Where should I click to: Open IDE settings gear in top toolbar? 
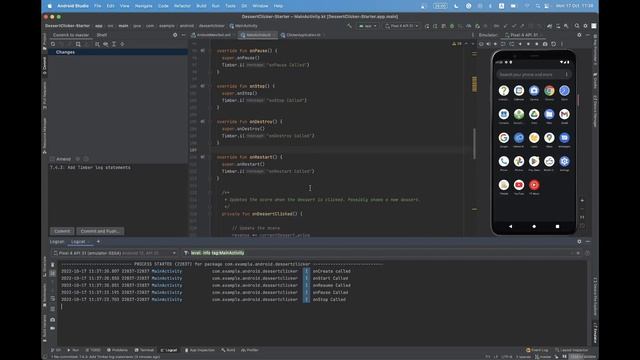(x=585, y=26)
